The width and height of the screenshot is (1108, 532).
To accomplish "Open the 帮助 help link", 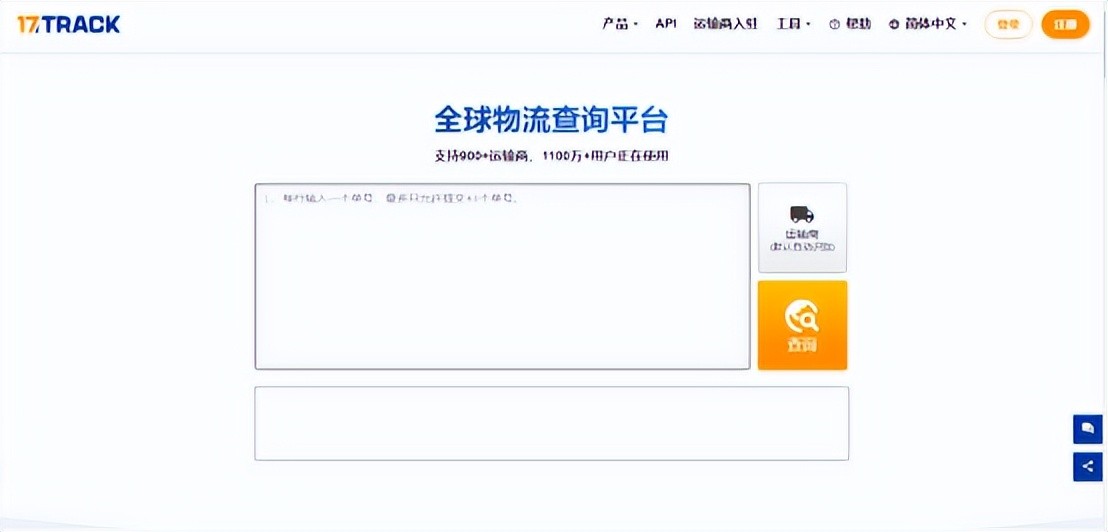I will pos(858,25).
